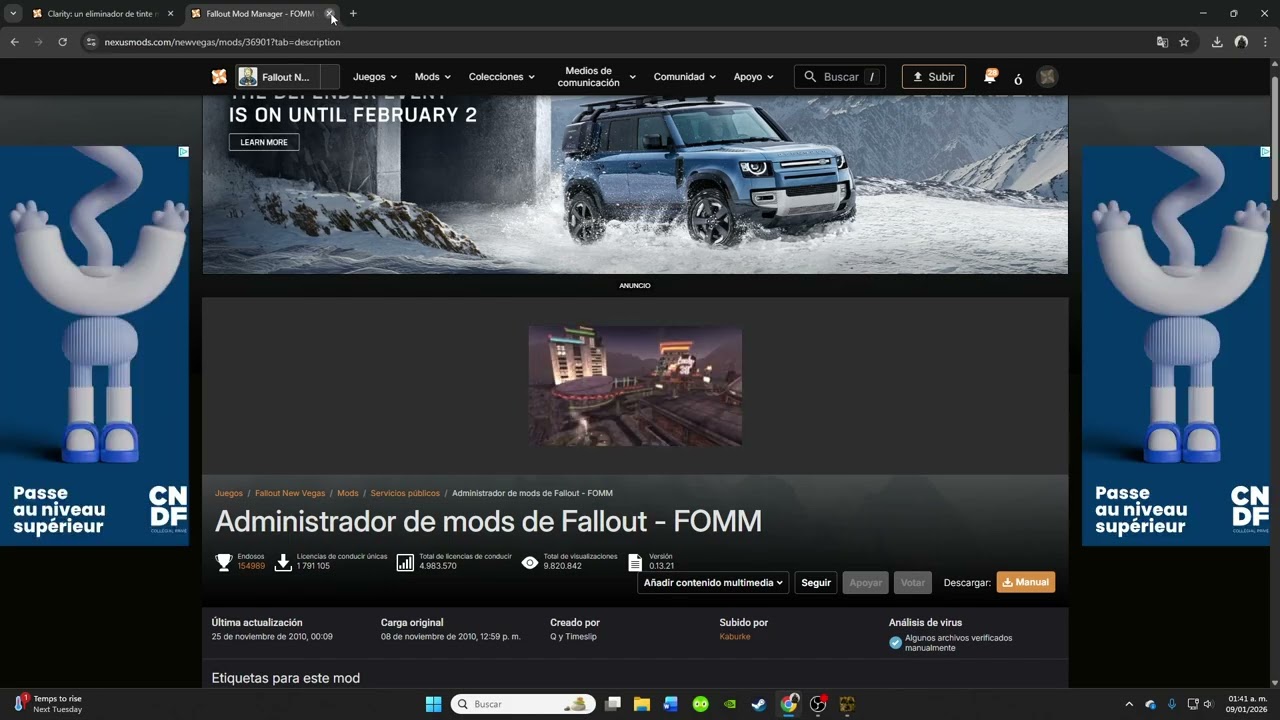This screenshot has height=720, width=1280.
Task: Expand the Colecciones menu
Action: (x=502, y=77)
